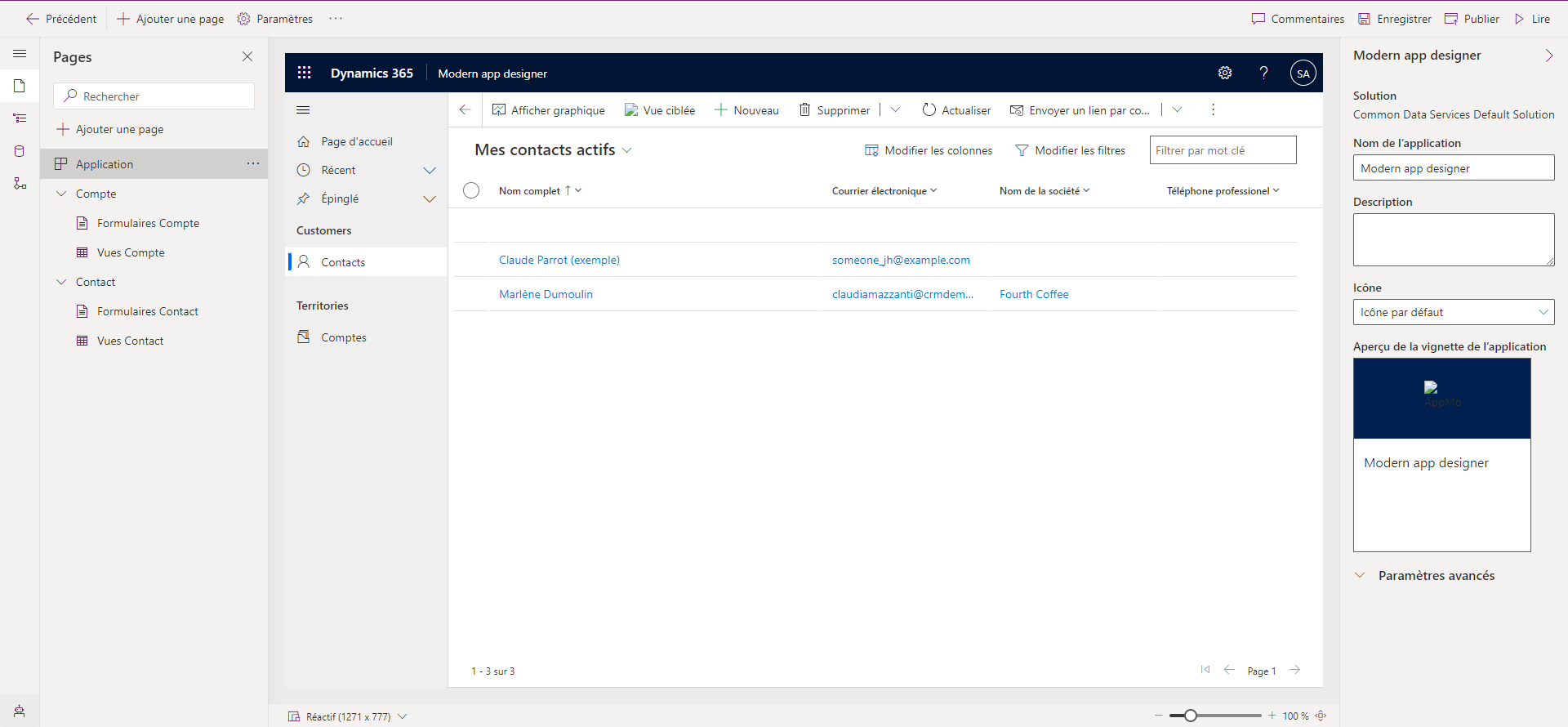Open Modifier les colonnes
Viewport: 1568px width, 727px height.
pos(929,150)
